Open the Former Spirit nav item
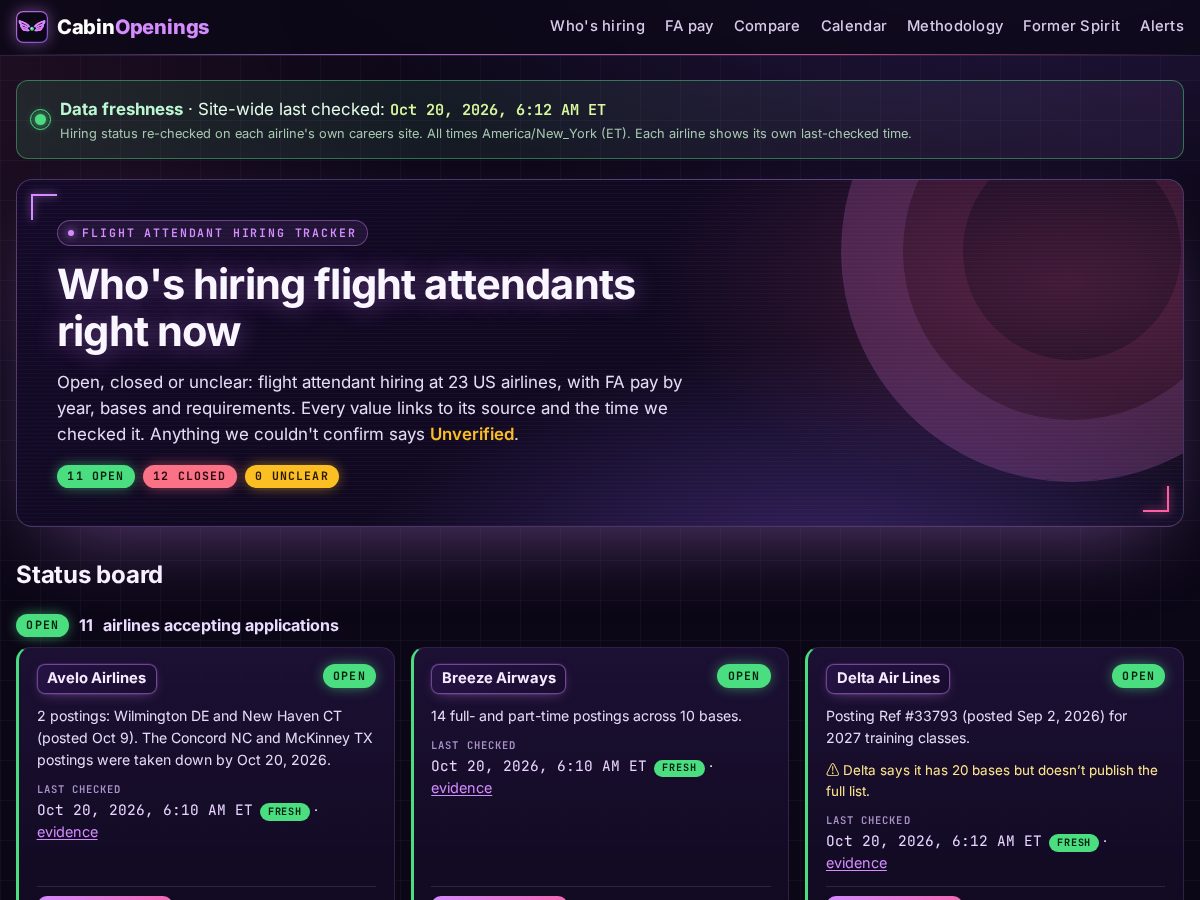This screenshot has height=900, width=1200. 1072,26
